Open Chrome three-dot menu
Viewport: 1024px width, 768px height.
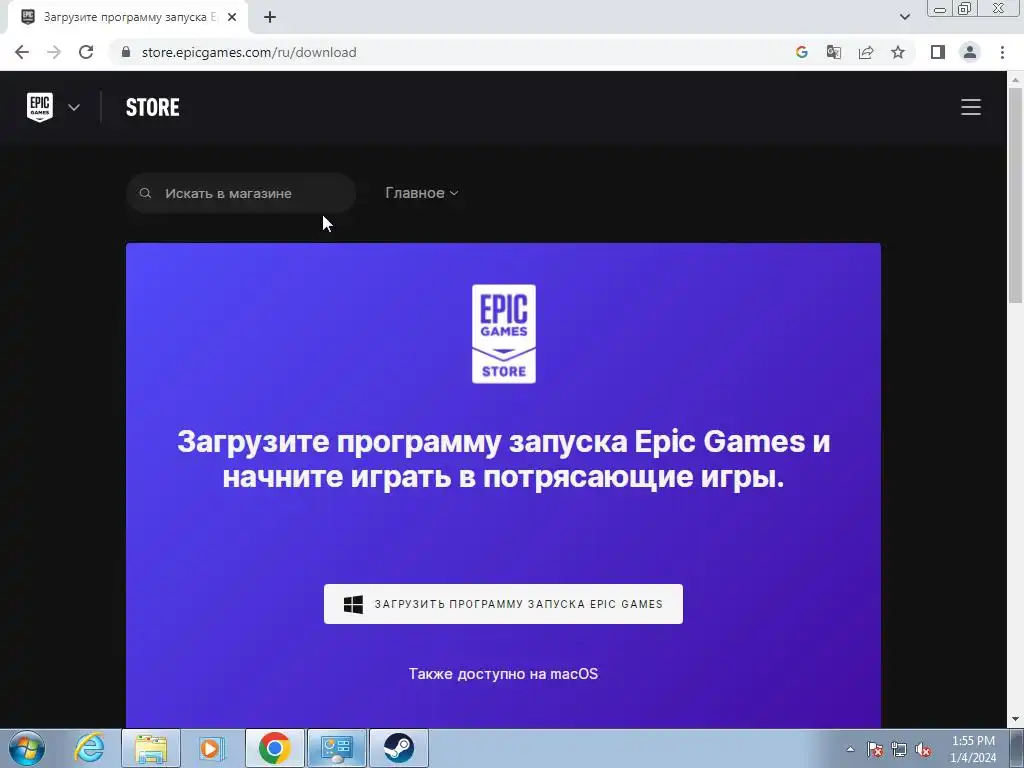tap(1002, 52)
